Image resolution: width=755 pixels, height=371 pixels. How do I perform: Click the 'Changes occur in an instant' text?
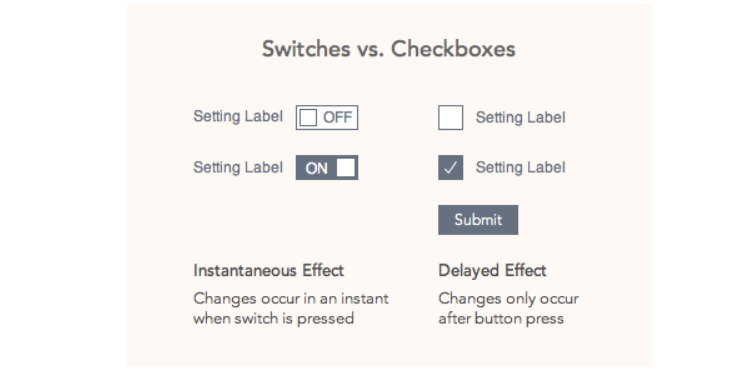pyautogui.click(x=291, y=298)
